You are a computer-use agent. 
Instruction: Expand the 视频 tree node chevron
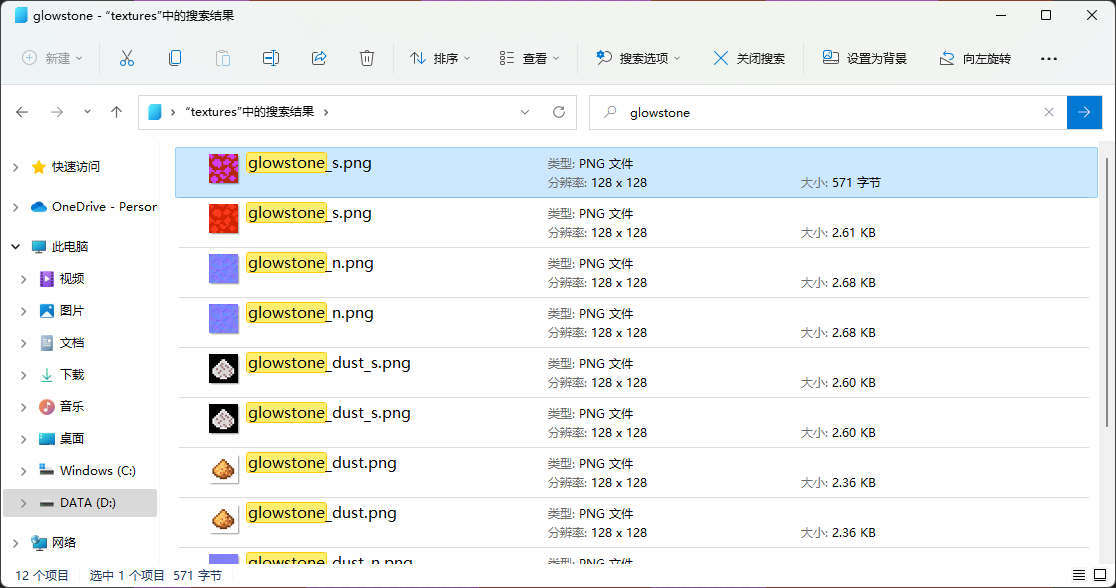(23, 278)
